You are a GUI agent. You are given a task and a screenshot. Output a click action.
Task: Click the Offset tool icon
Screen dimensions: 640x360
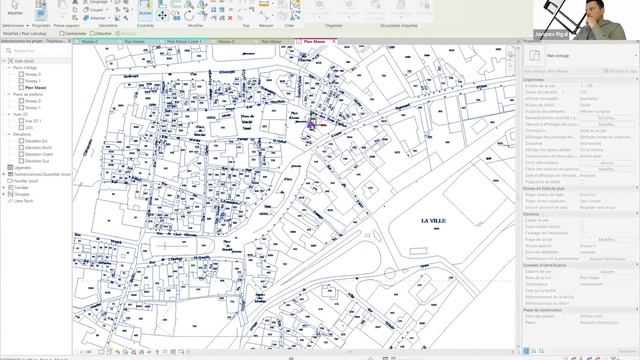coord(176,4)
